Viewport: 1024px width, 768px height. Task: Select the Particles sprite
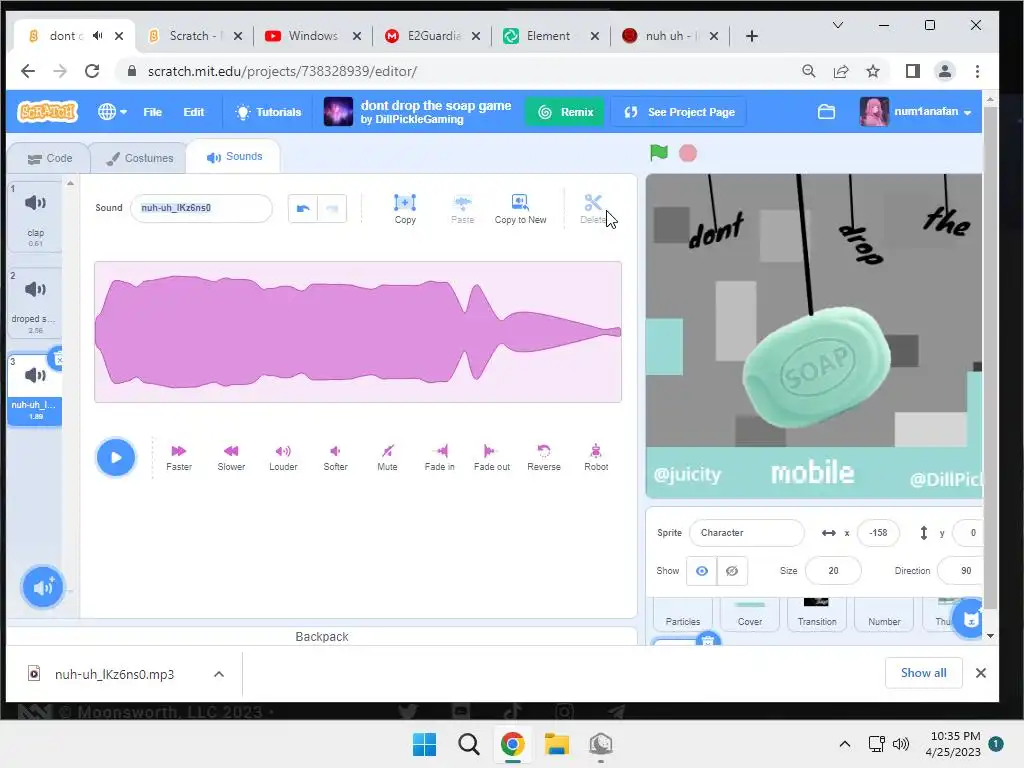tap(682, 614)
